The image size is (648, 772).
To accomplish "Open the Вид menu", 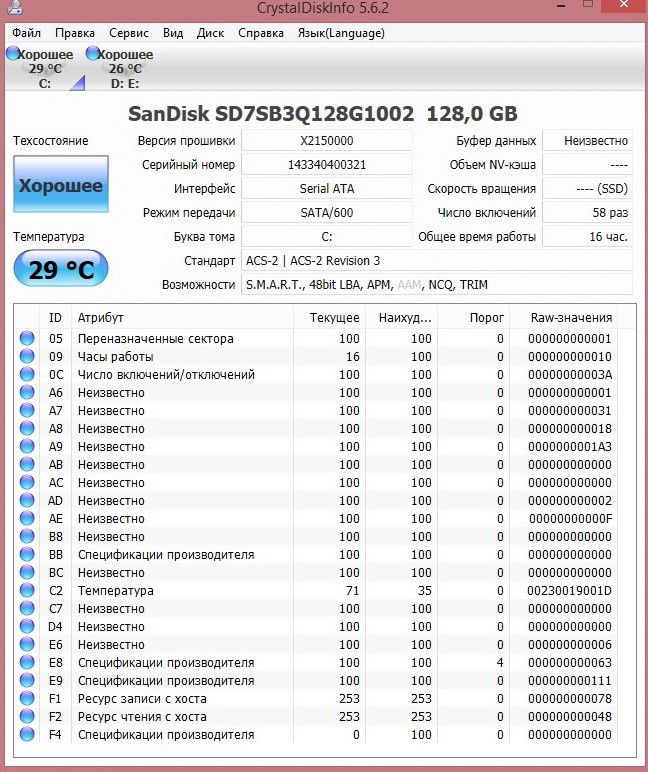I will [173, 33].
